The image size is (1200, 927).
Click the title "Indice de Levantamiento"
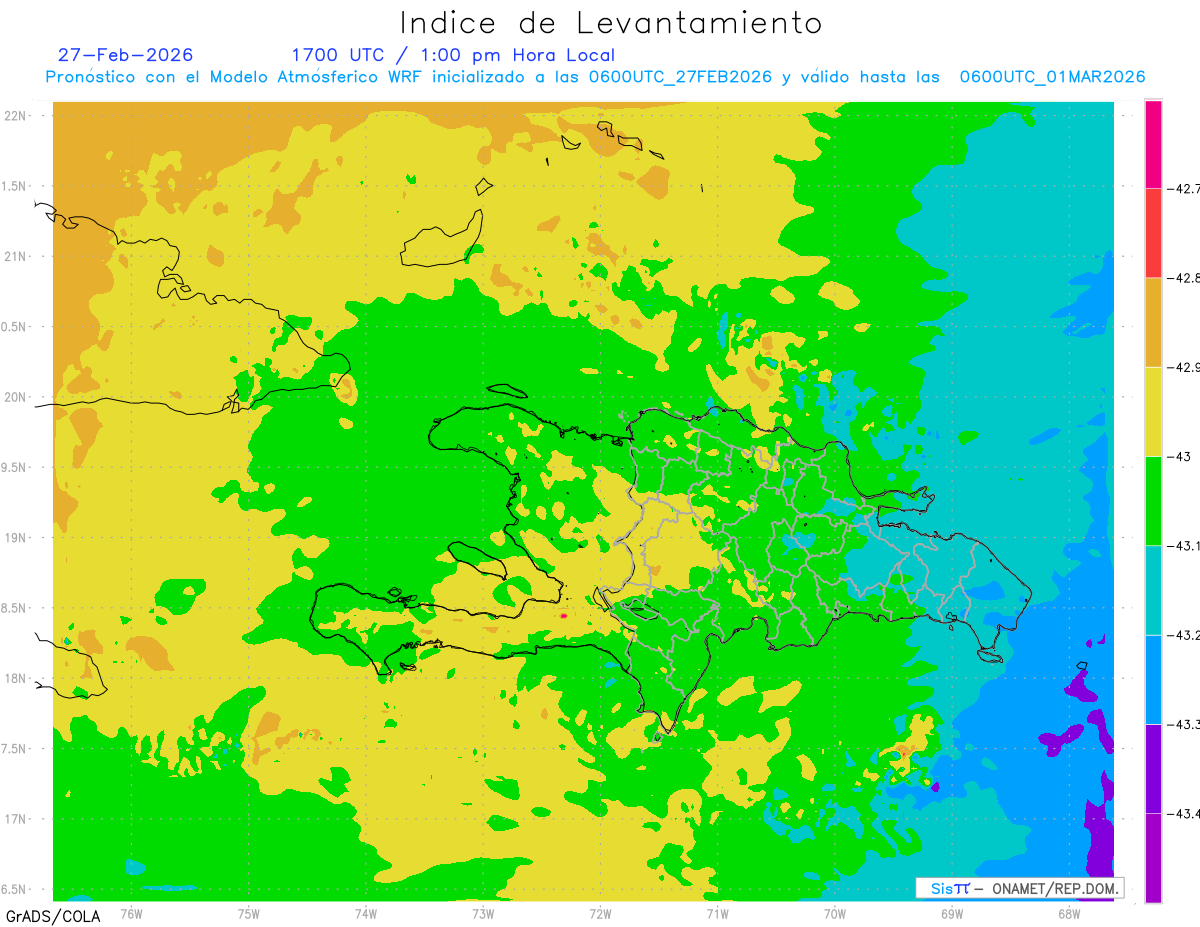click(611, 22)
